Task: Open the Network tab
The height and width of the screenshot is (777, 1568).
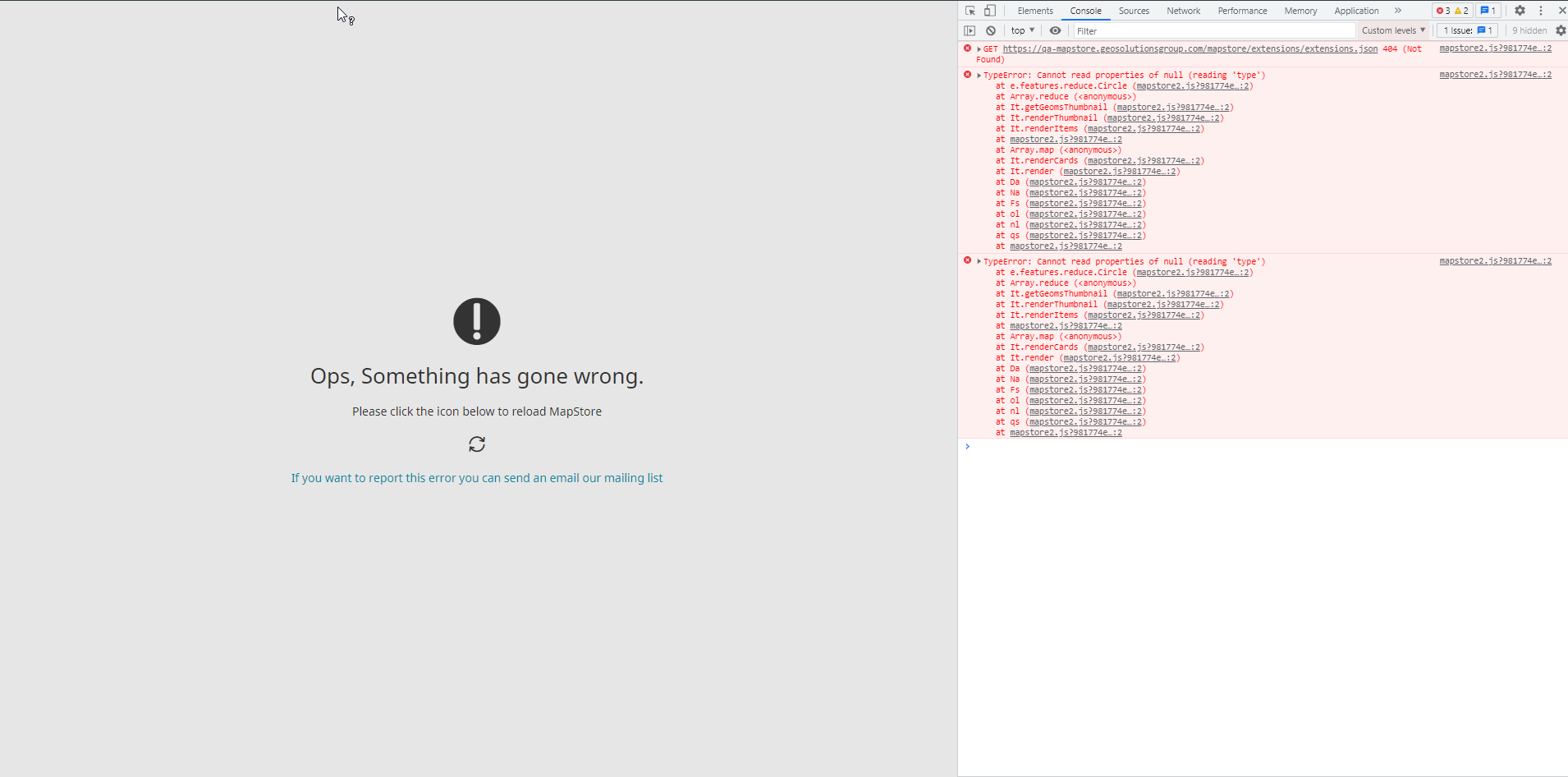Action: [1183, 11]
